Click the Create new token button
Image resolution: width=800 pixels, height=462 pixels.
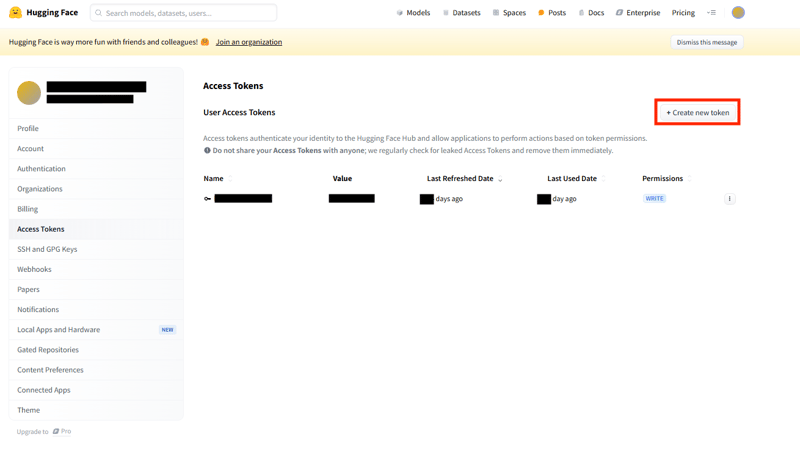pyautogui.click(x=697, y=113)
